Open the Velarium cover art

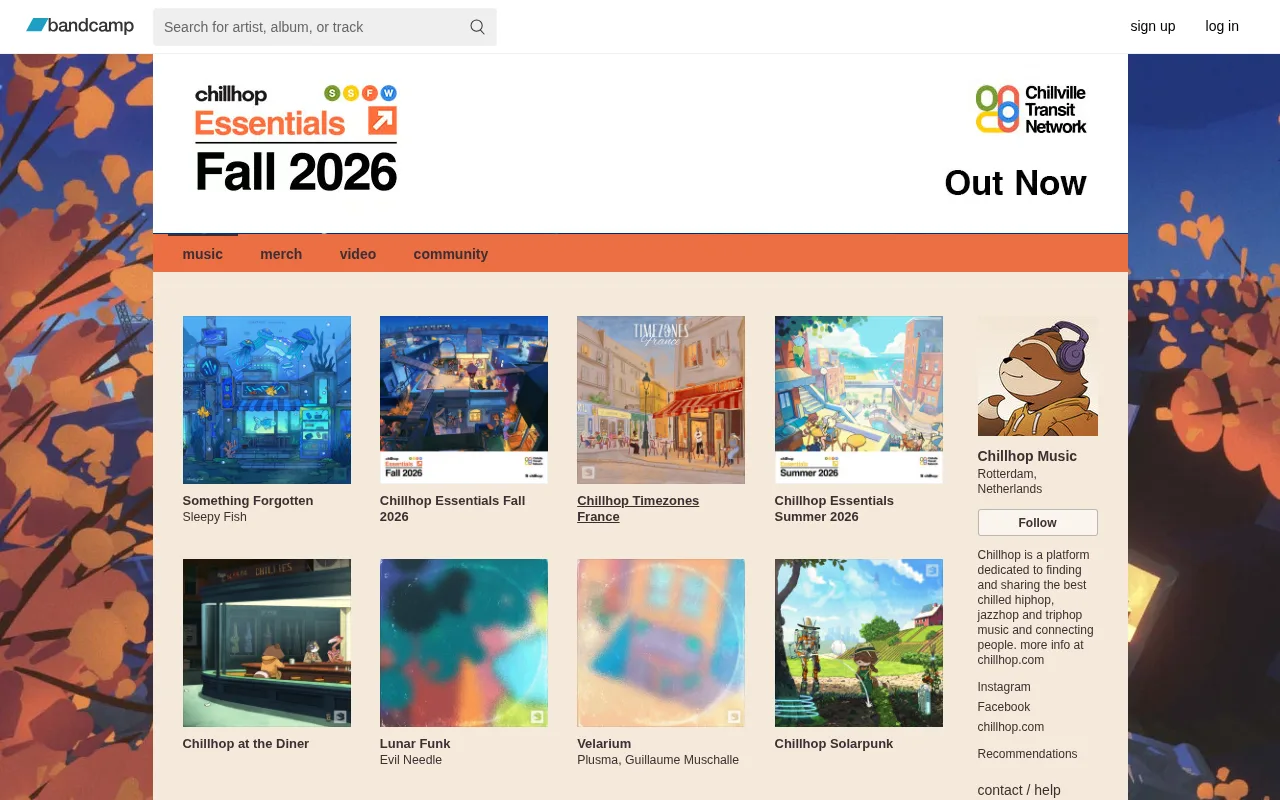pos(661,643)
